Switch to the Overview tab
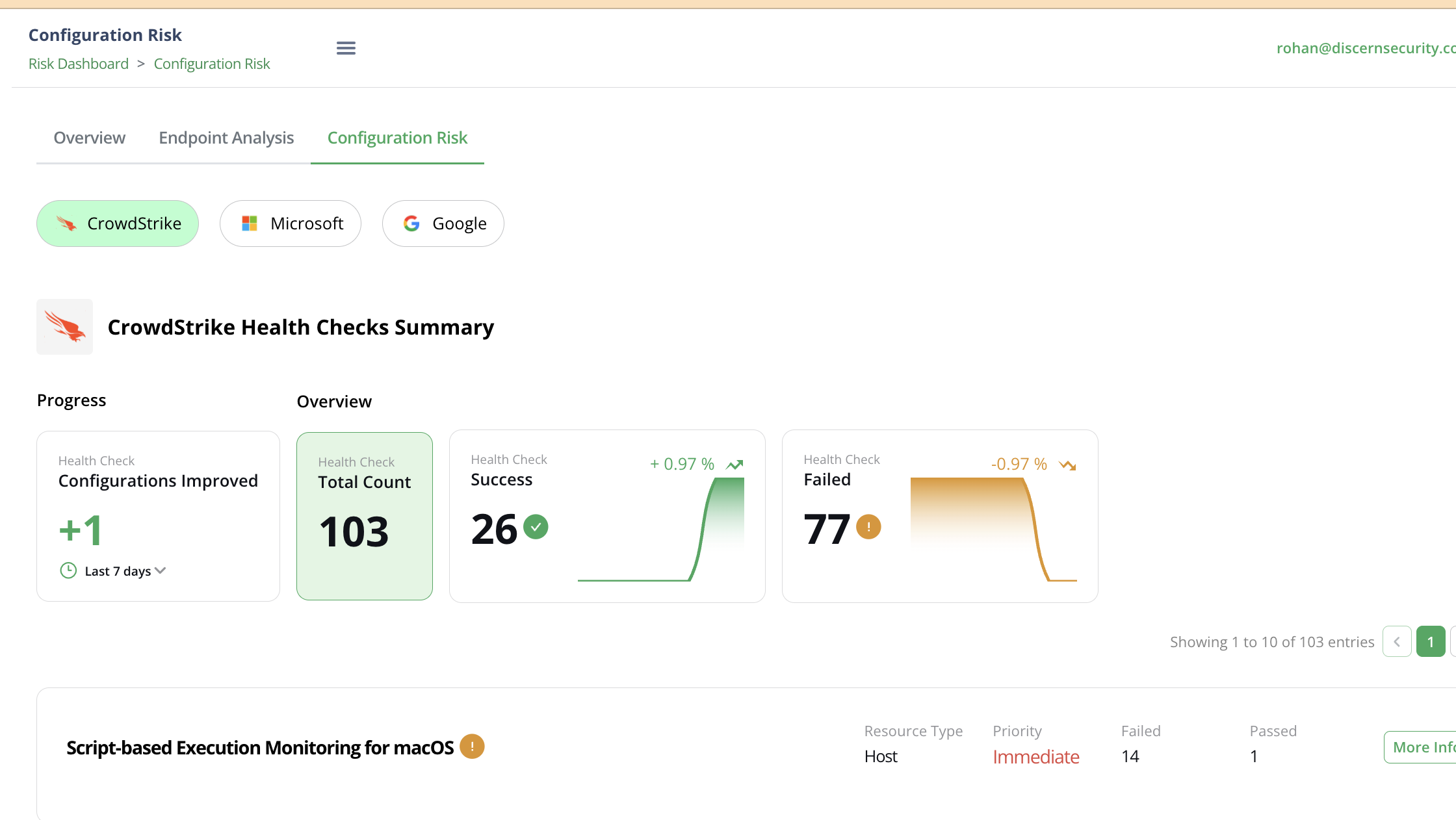Screen dimensions: 1456x820 (x=90, y=138)
